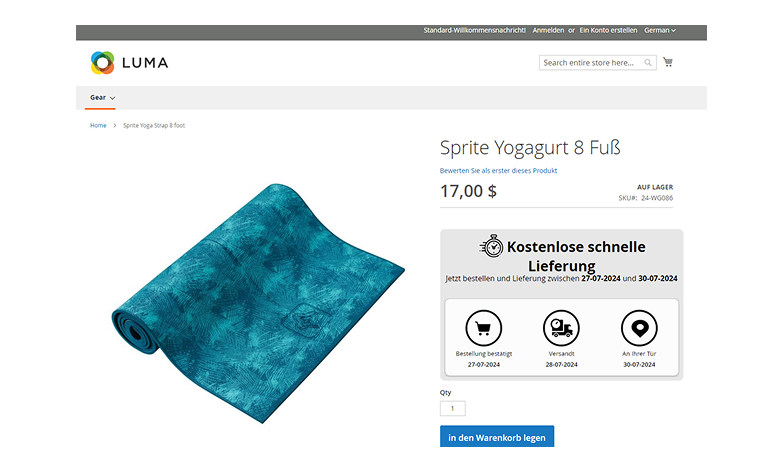Click the Search entire store field

[591, 63]
